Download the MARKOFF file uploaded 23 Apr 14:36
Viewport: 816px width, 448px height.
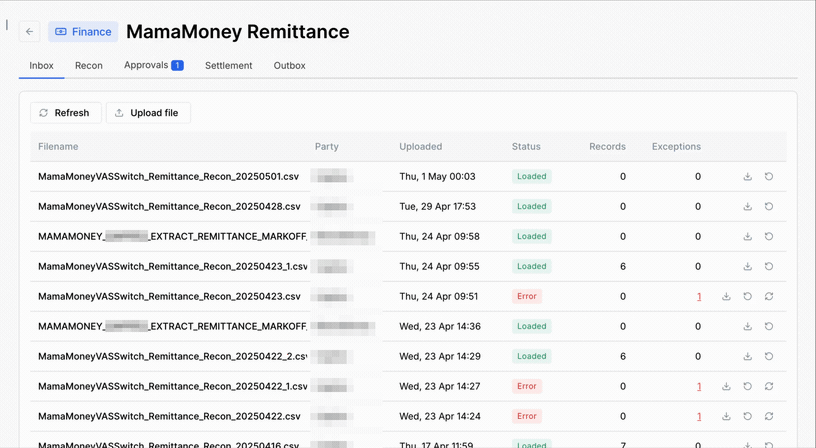747,326
